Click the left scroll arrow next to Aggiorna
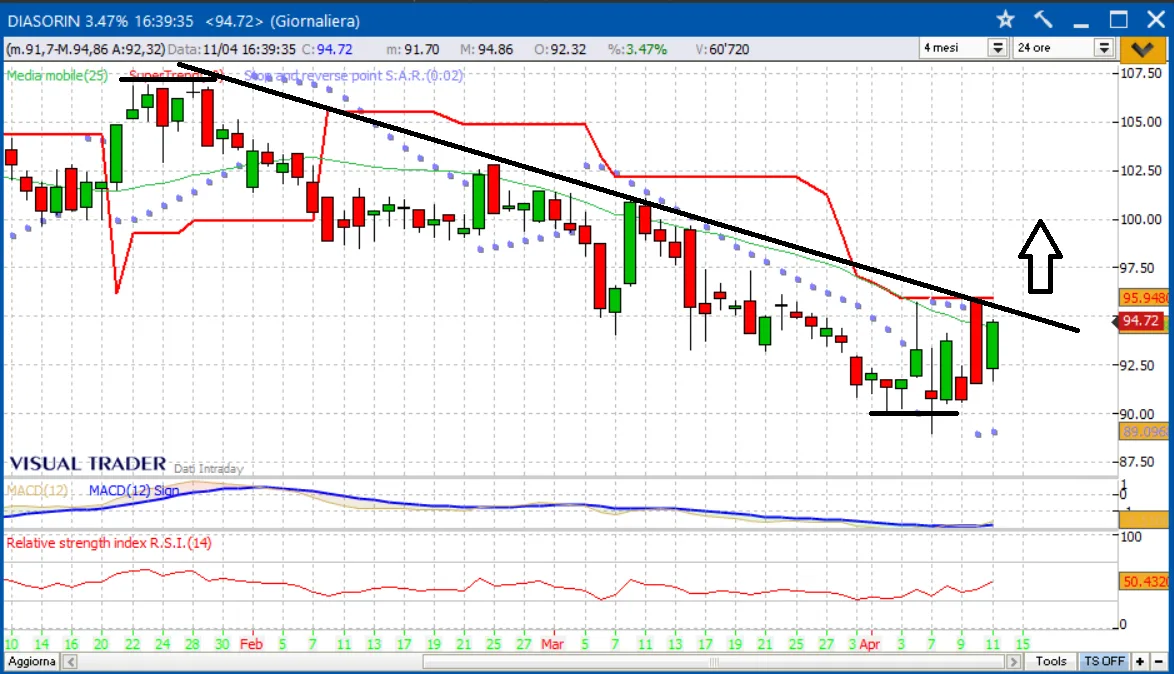 click(70, 661)
